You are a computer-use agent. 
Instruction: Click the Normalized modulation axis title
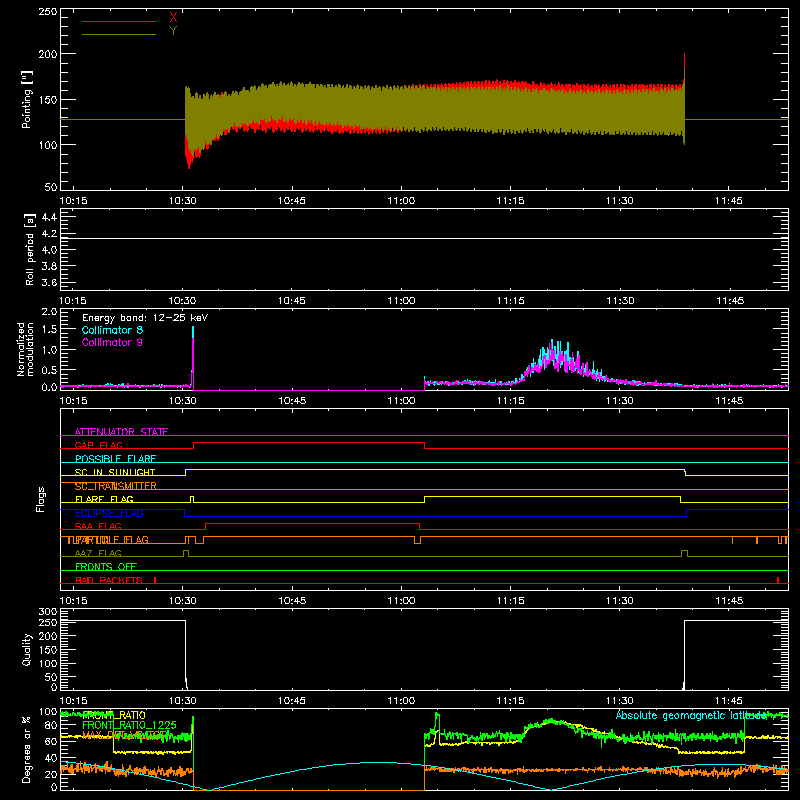click(25, 349)
